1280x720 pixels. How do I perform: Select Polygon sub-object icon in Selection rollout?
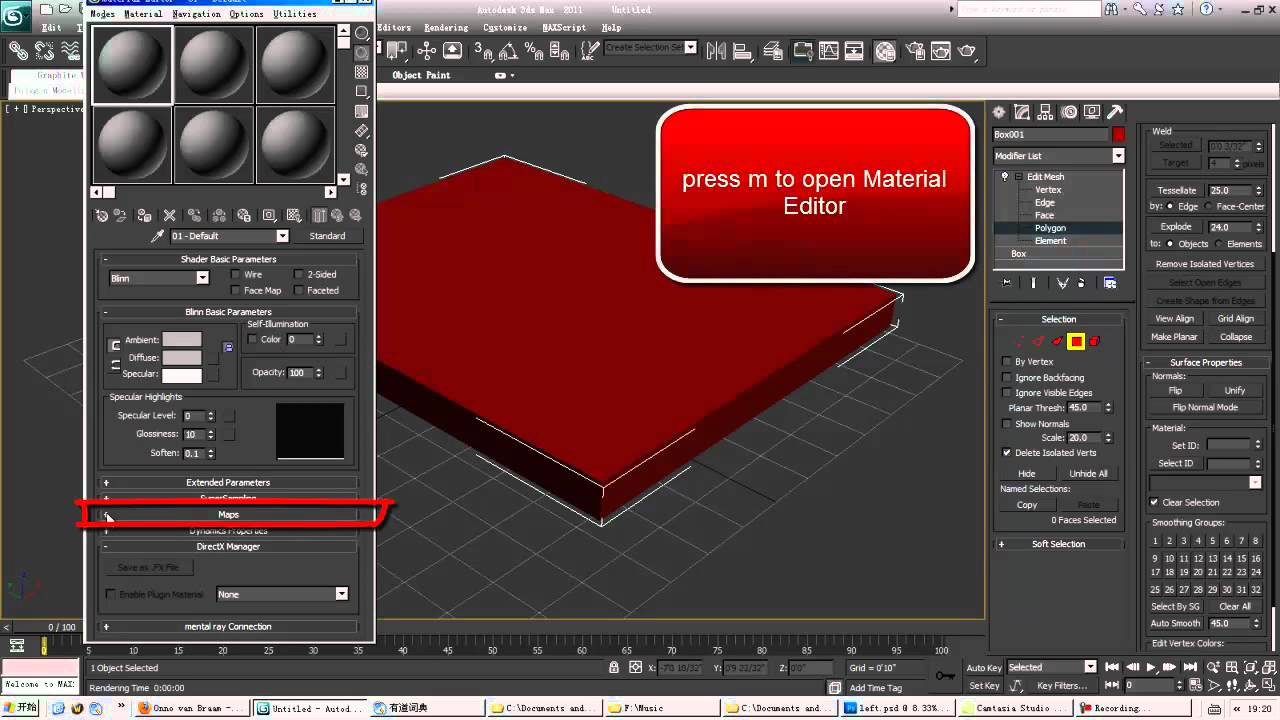pos(1076,342)
